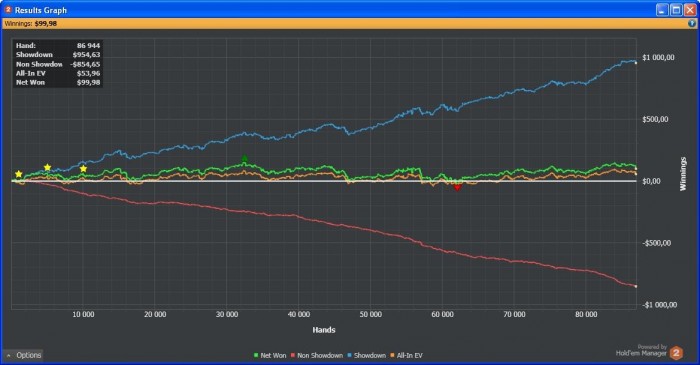Click the Winnings: $99,98 header text
The image size is (700, 365).
[30, 24]
